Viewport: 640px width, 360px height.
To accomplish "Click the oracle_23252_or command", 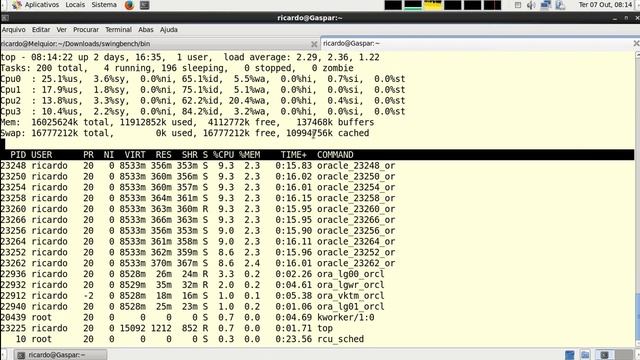I will (x=356, y=252).
